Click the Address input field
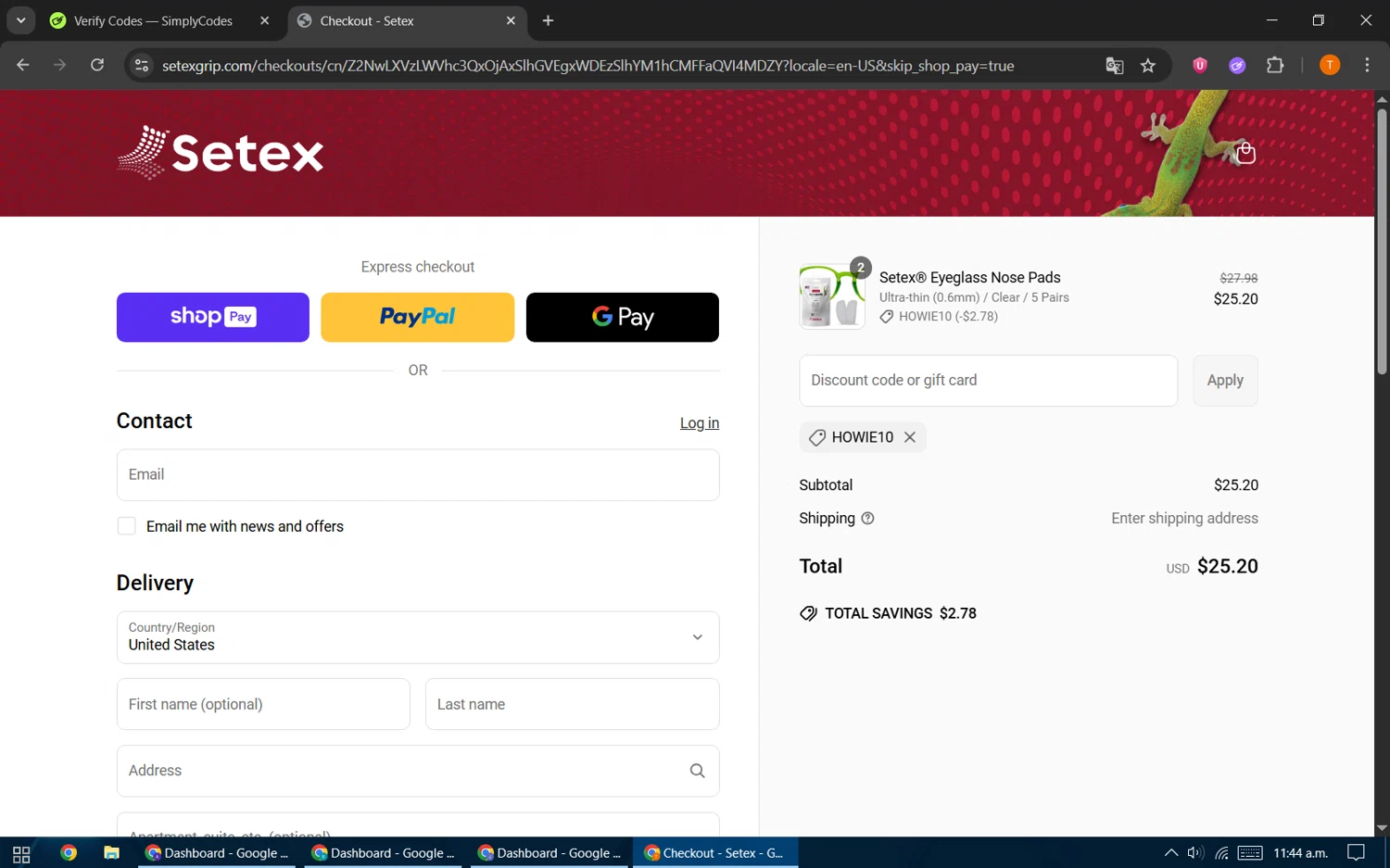 point(418,771)
